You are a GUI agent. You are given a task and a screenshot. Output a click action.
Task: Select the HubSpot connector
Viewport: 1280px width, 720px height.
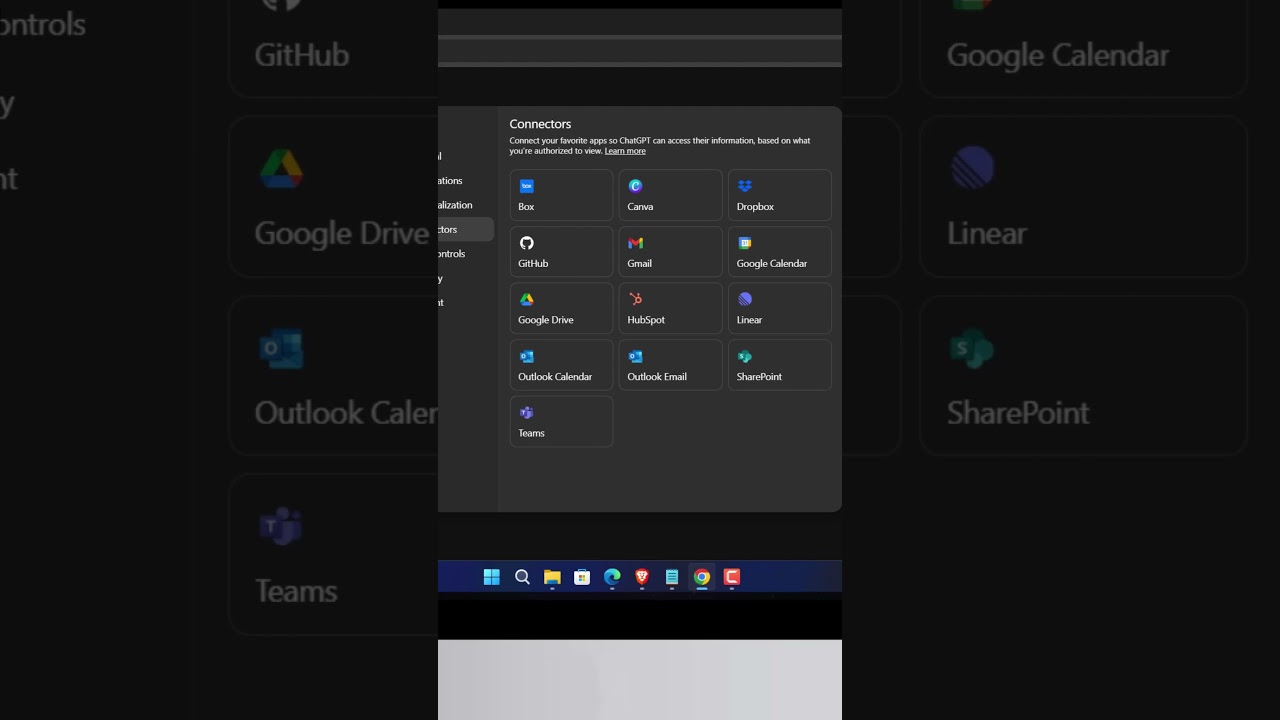tap(670, 308)
